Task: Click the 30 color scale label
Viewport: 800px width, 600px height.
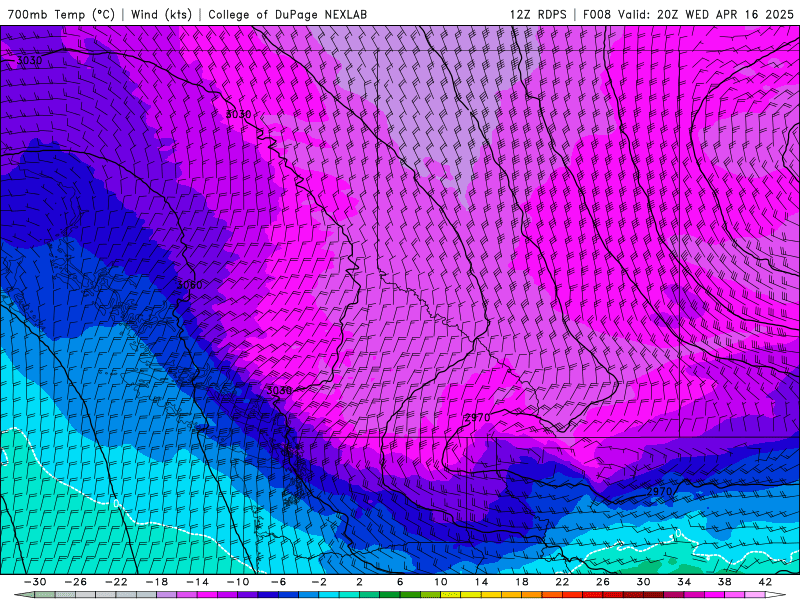Action: (643, 582)
